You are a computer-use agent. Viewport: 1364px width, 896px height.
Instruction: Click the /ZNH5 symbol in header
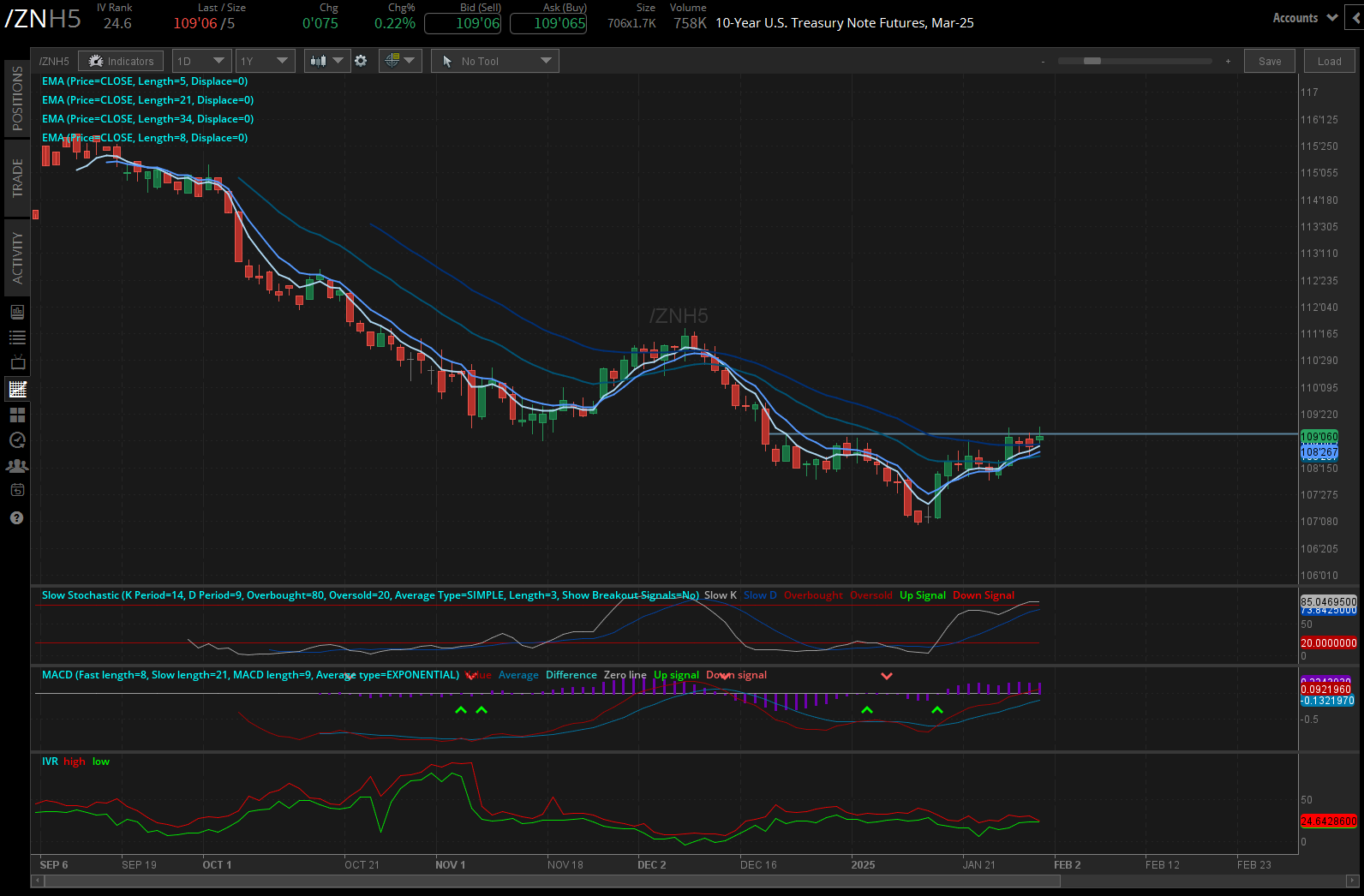[43, 19]
